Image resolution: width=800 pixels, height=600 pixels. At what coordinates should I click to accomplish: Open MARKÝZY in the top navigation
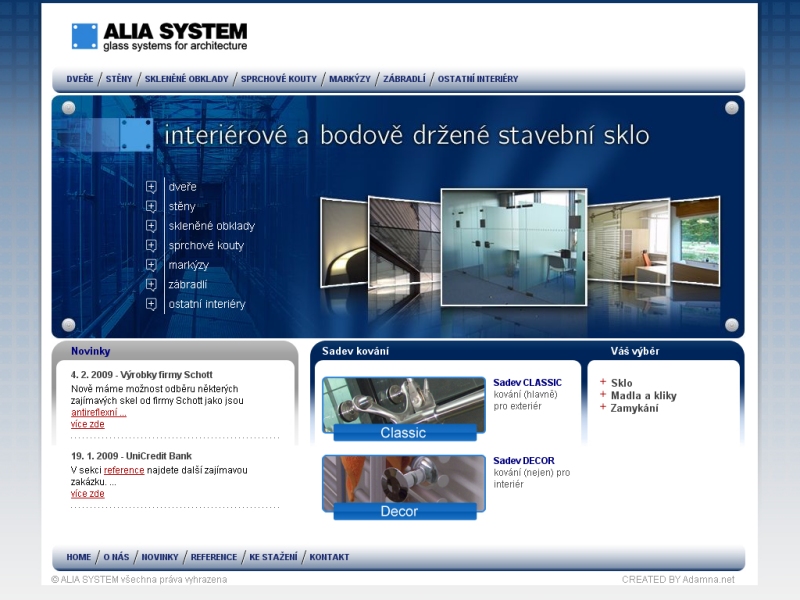(x=350, y=79)
